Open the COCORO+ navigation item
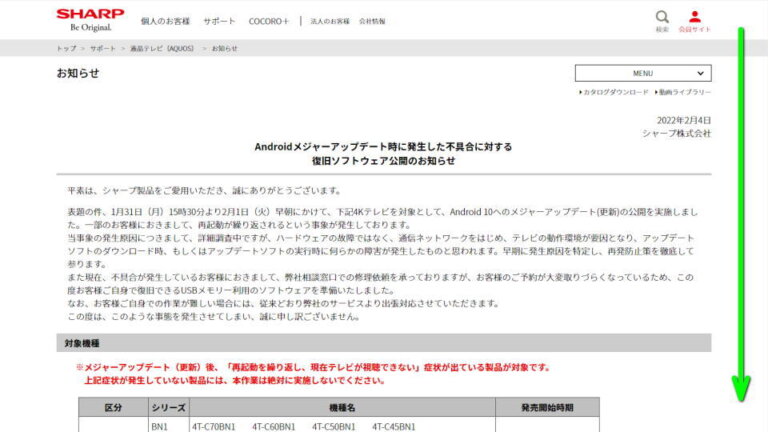This screenshot has width=768, height=432. pos(268,20)
